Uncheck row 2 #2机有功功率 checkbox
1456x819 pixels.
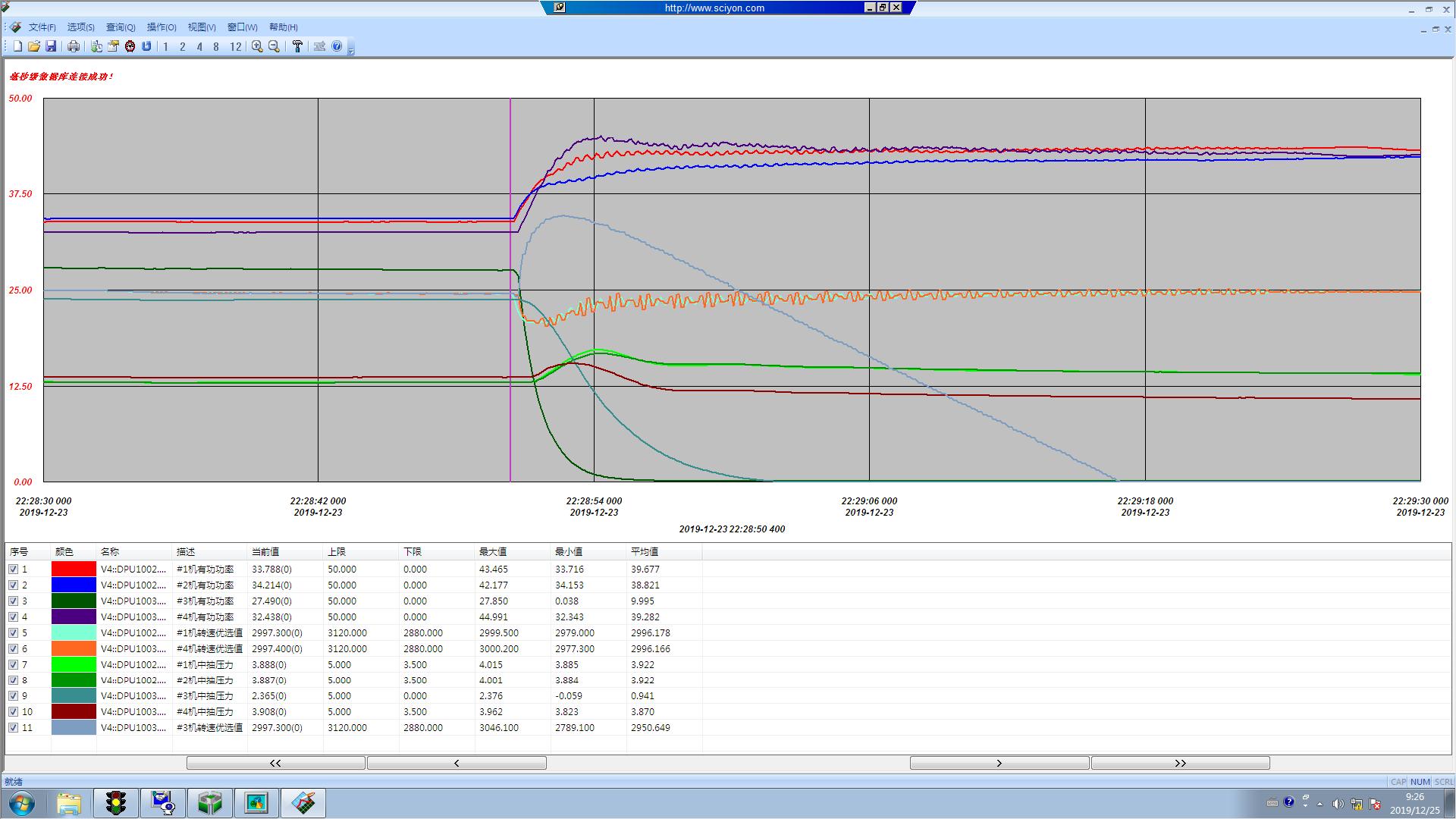coord(13,585)
